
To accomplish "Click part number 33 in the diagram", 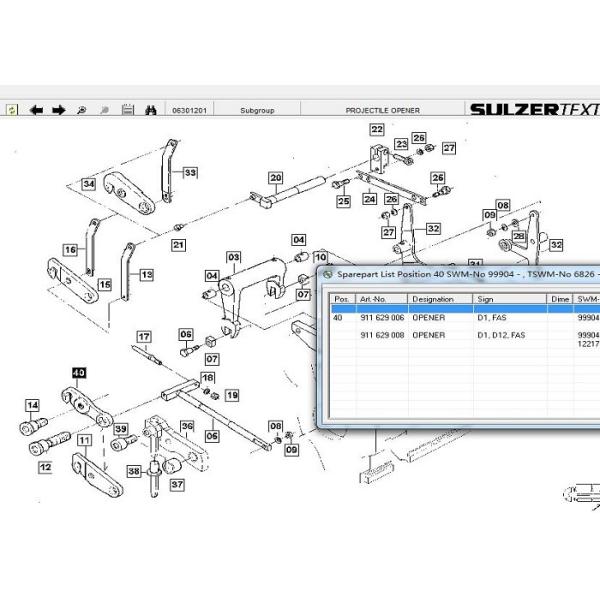I will 190,172.
